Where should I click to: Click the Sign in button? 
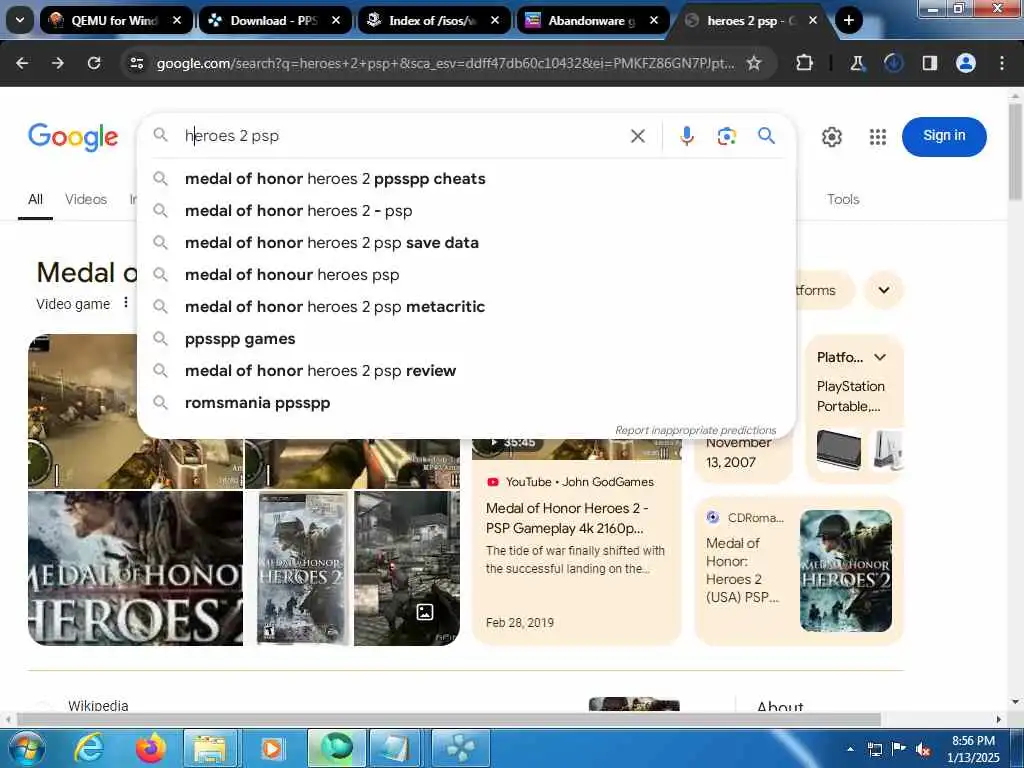[944, 136]
